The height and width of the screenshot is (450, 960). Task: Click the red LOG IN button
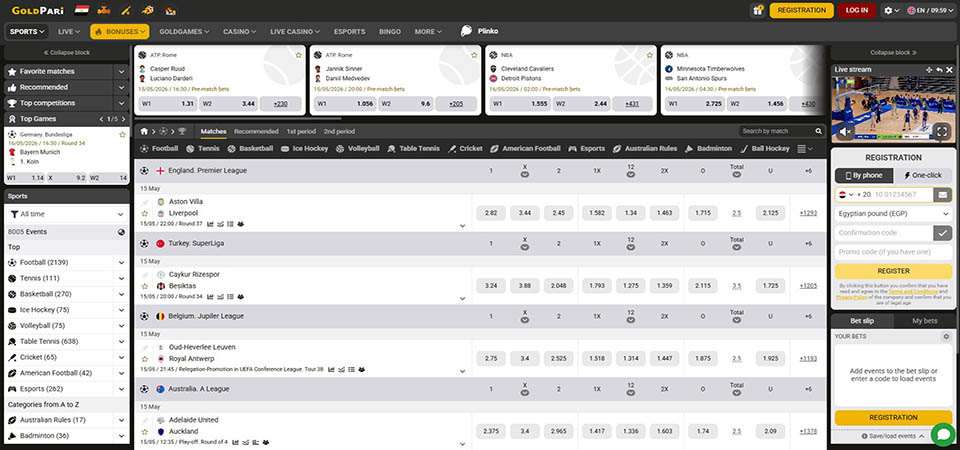pos(857,10)
